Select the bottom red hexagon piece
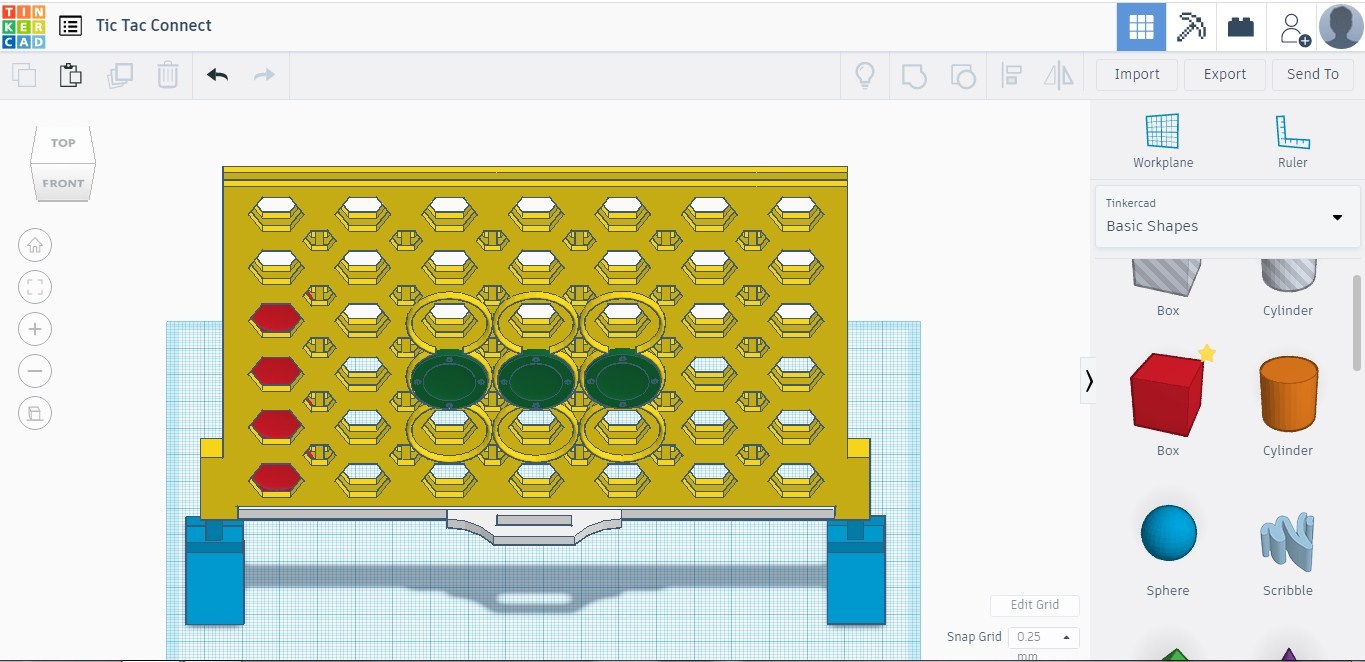This screenshot has height=662, width=1365. [276, 477]
